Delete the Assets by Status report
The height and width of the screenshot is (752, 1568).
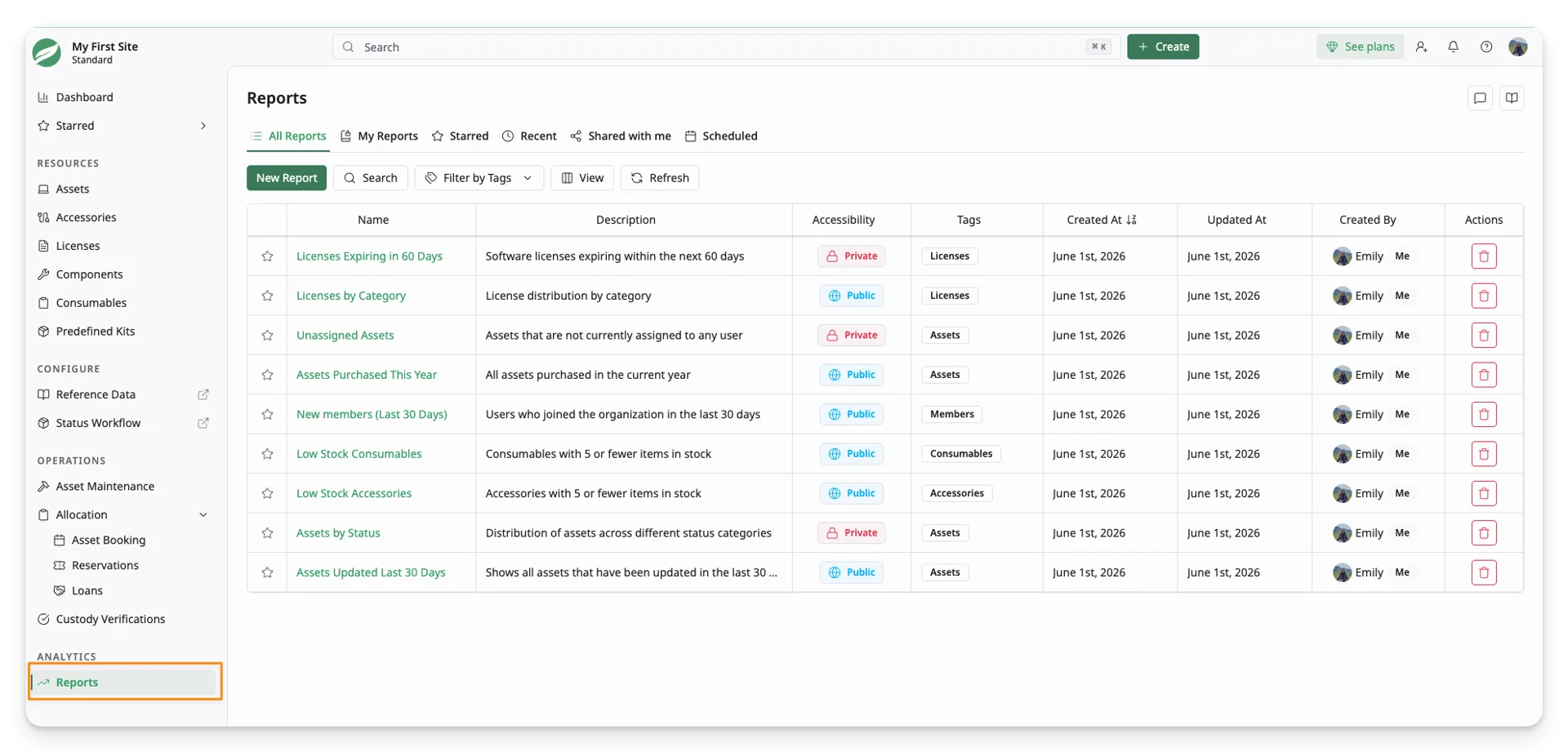(1484, 533)
